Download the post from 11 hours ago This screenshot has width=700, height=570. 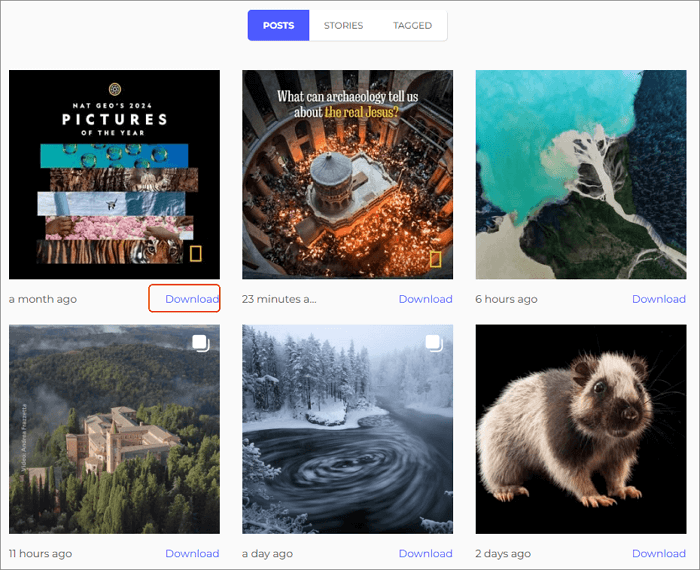coord(192,553)
